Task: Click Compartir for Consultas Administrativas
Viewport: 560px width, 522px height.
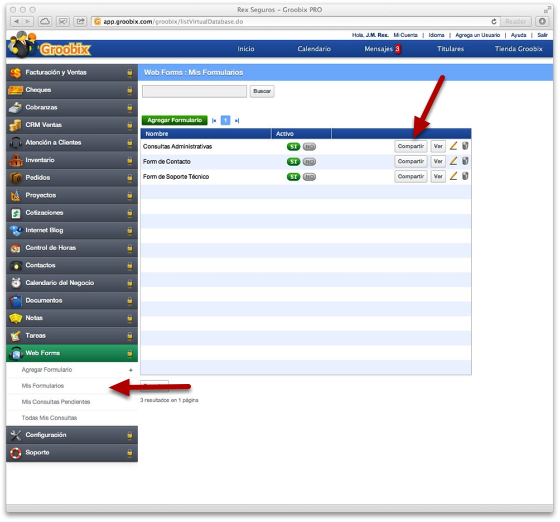Action: tap(411, 146)
